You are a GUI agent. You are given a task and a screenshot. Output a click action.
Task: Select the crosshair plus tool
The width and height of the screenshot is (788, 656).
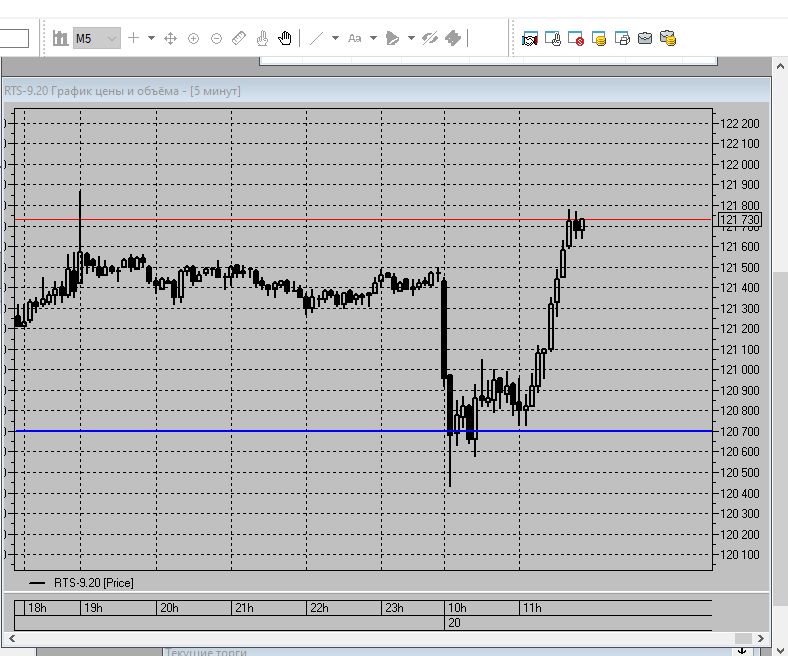(133, 38)
